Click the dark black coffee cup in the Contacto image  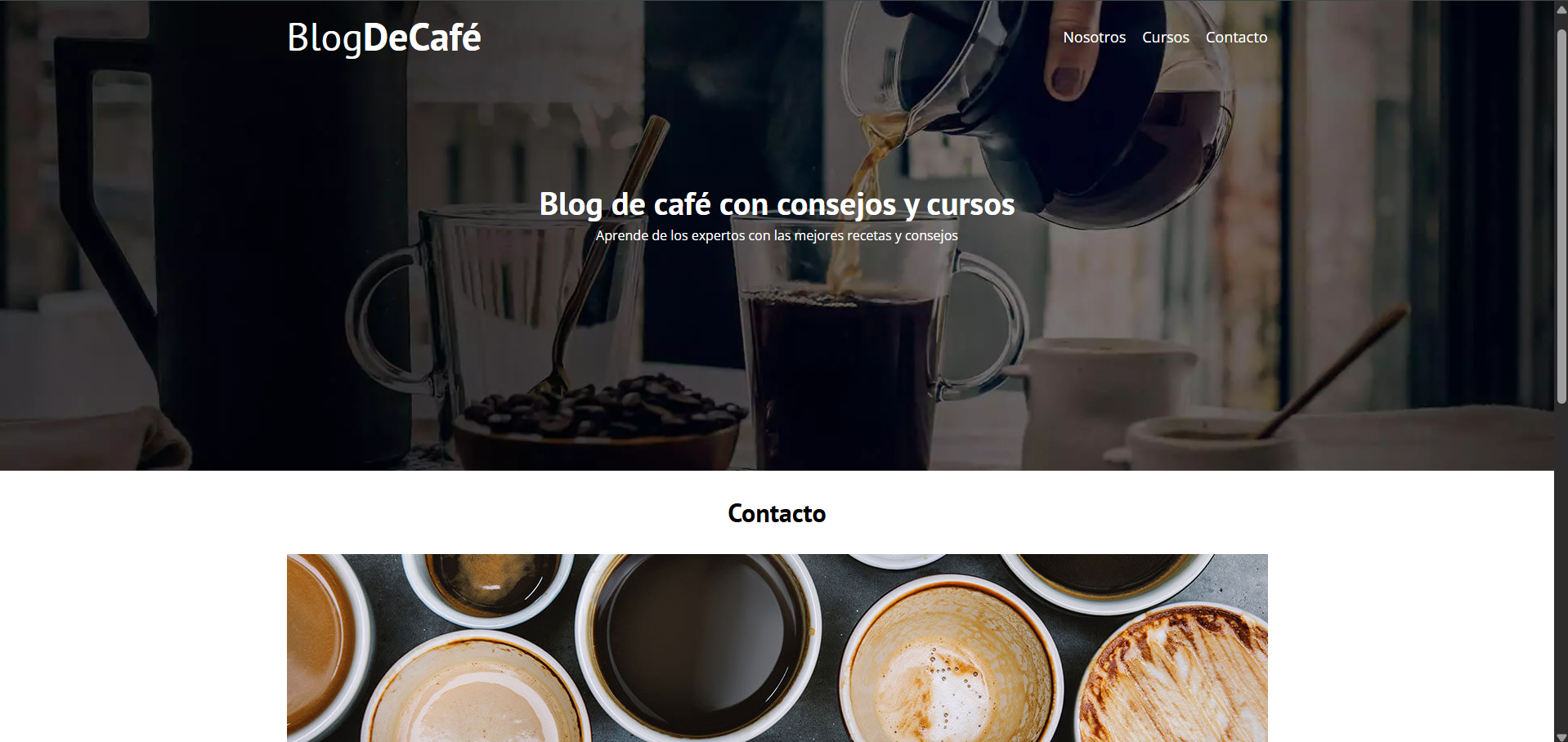(698, 644)
